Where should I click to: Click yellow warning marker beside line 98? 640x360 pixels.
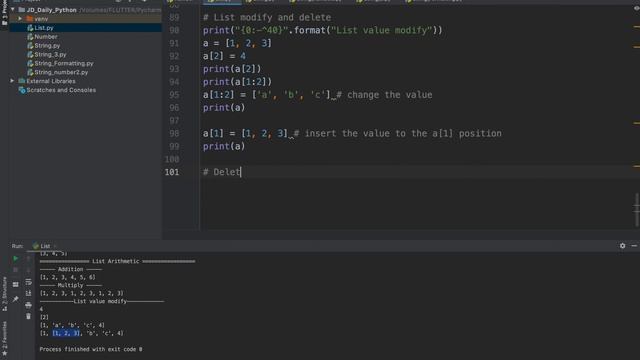pos(637,123)
